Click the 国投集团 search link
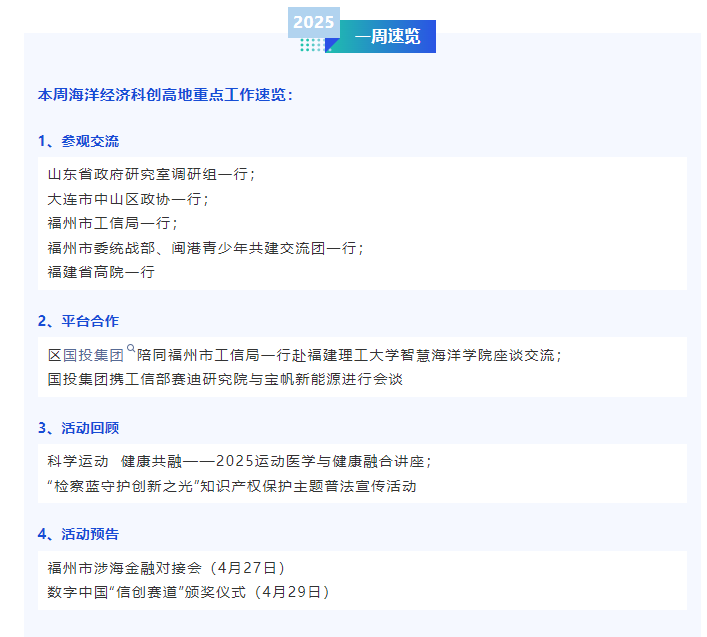Image resolution: width=707 pixels, height=637 pixels. 93,355
